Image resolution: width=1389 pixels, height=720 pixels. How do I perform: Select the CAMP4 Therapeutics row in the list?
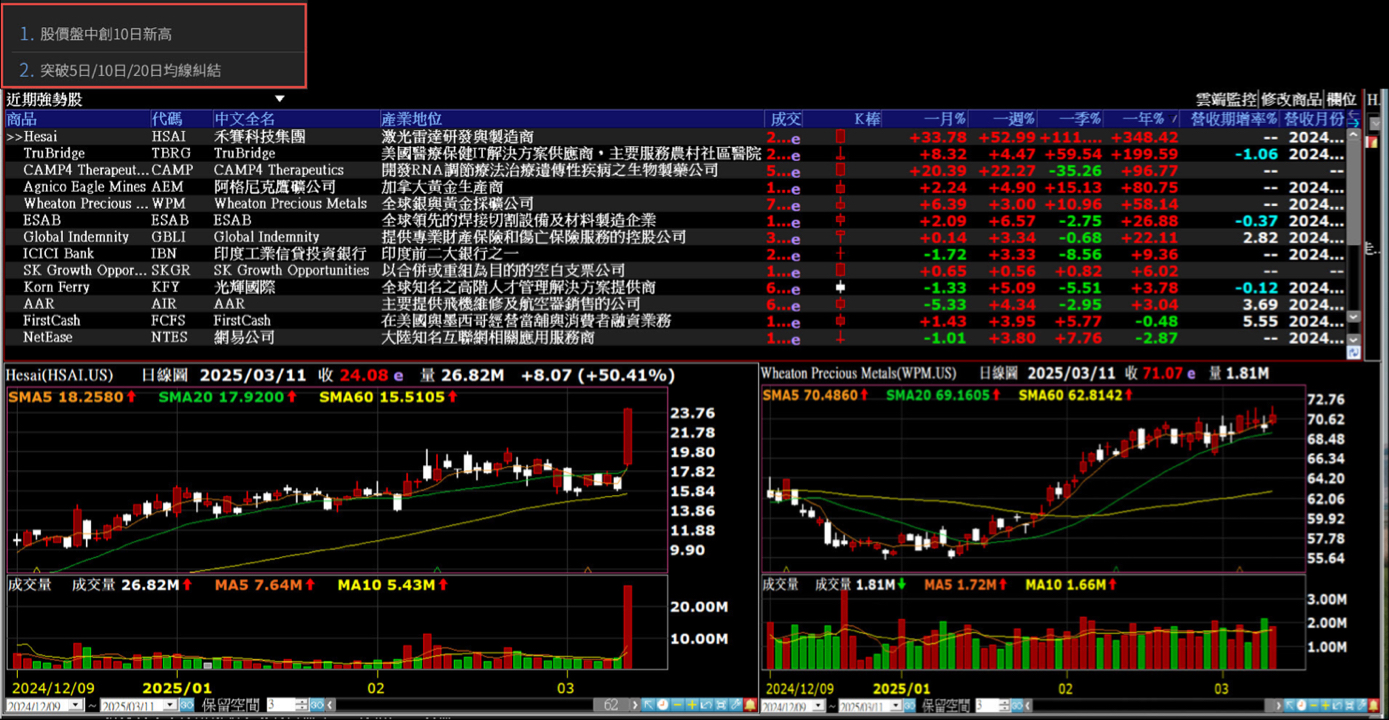pyautogui.click(x=675, y=170)
